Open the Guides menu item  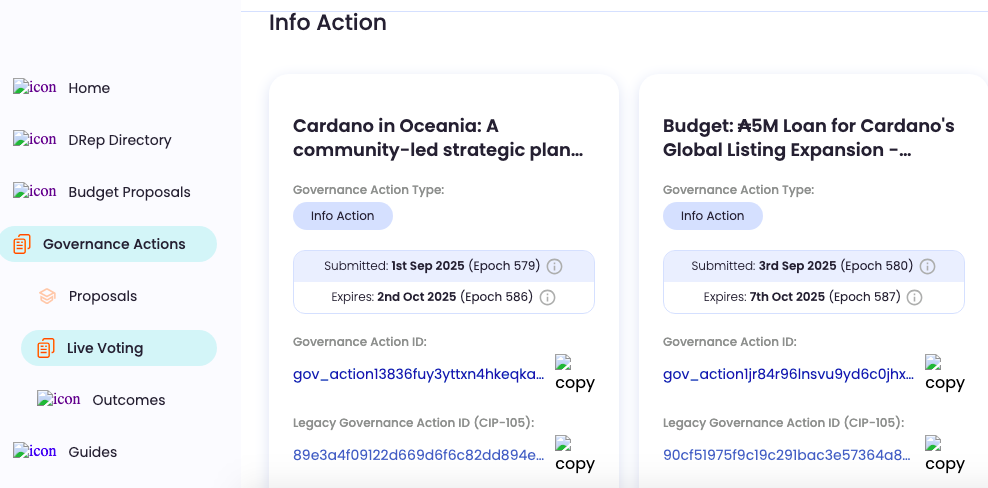[93, 452]
